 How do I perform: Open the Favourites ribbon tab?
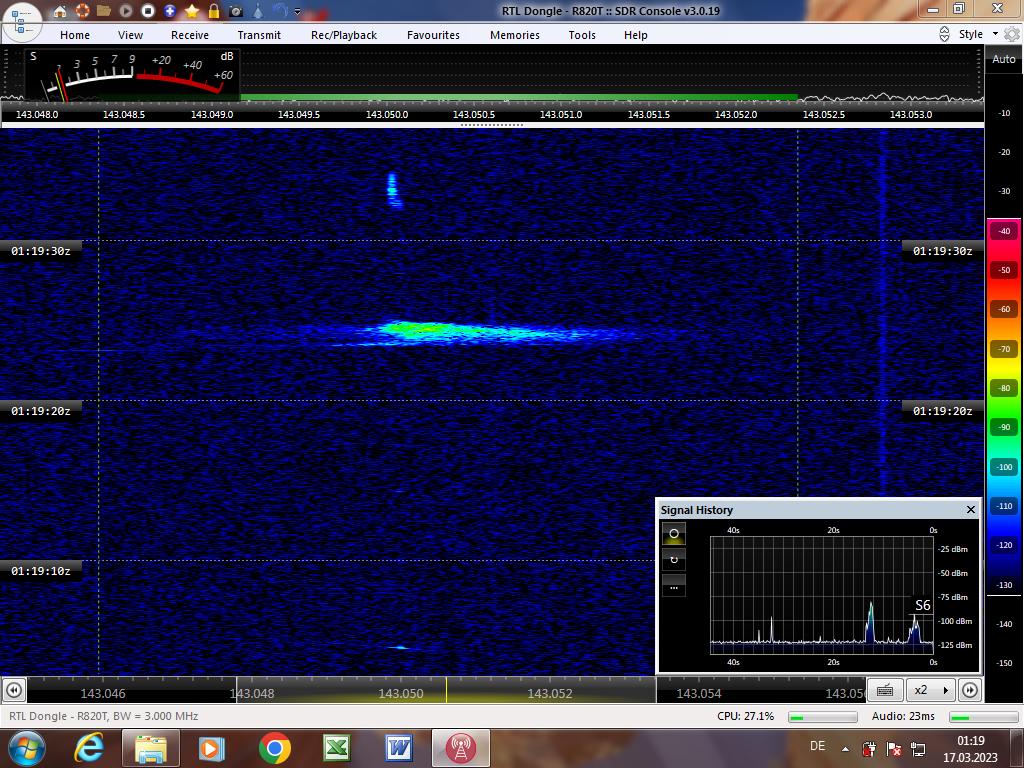[434, 35]
